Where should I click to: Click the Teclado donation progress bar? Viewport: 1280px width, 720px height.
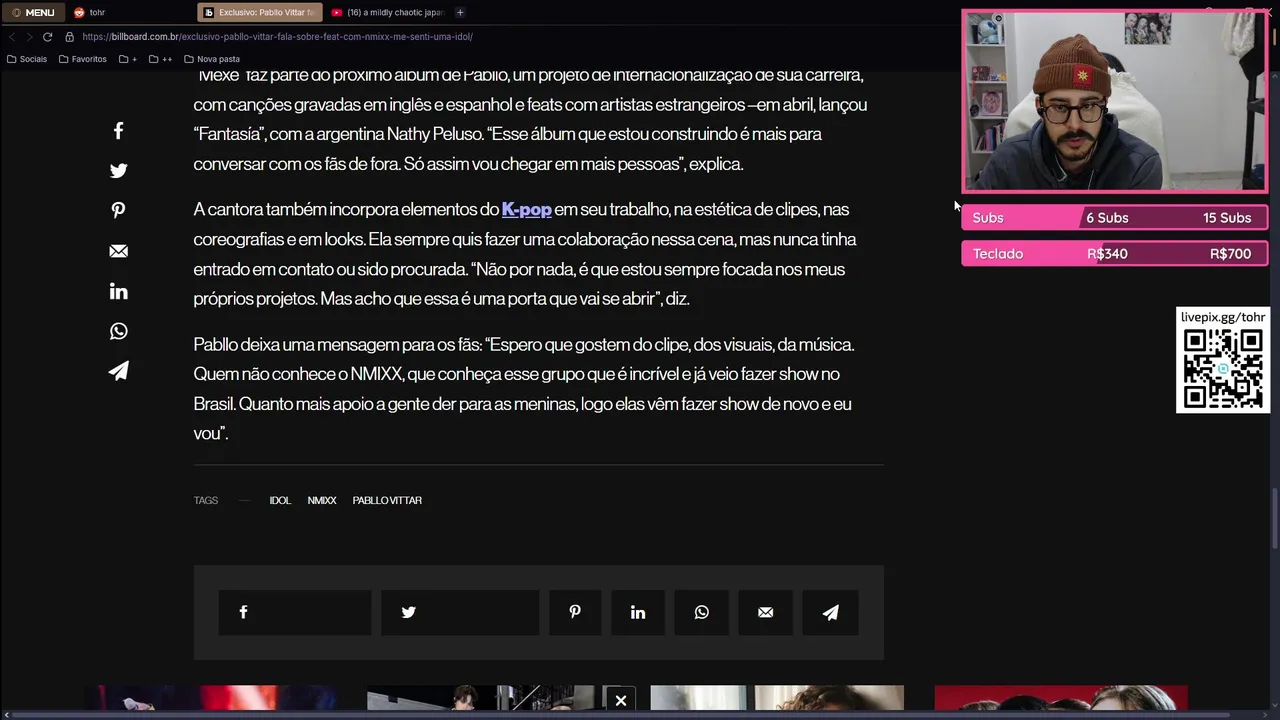coord(1115,254)
